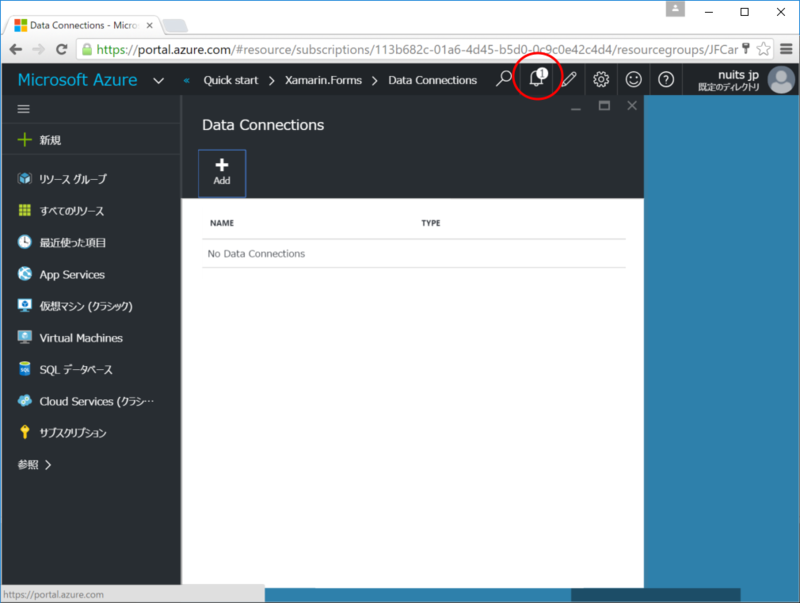Click the search magnifier in Azure header

pos(504,79)
